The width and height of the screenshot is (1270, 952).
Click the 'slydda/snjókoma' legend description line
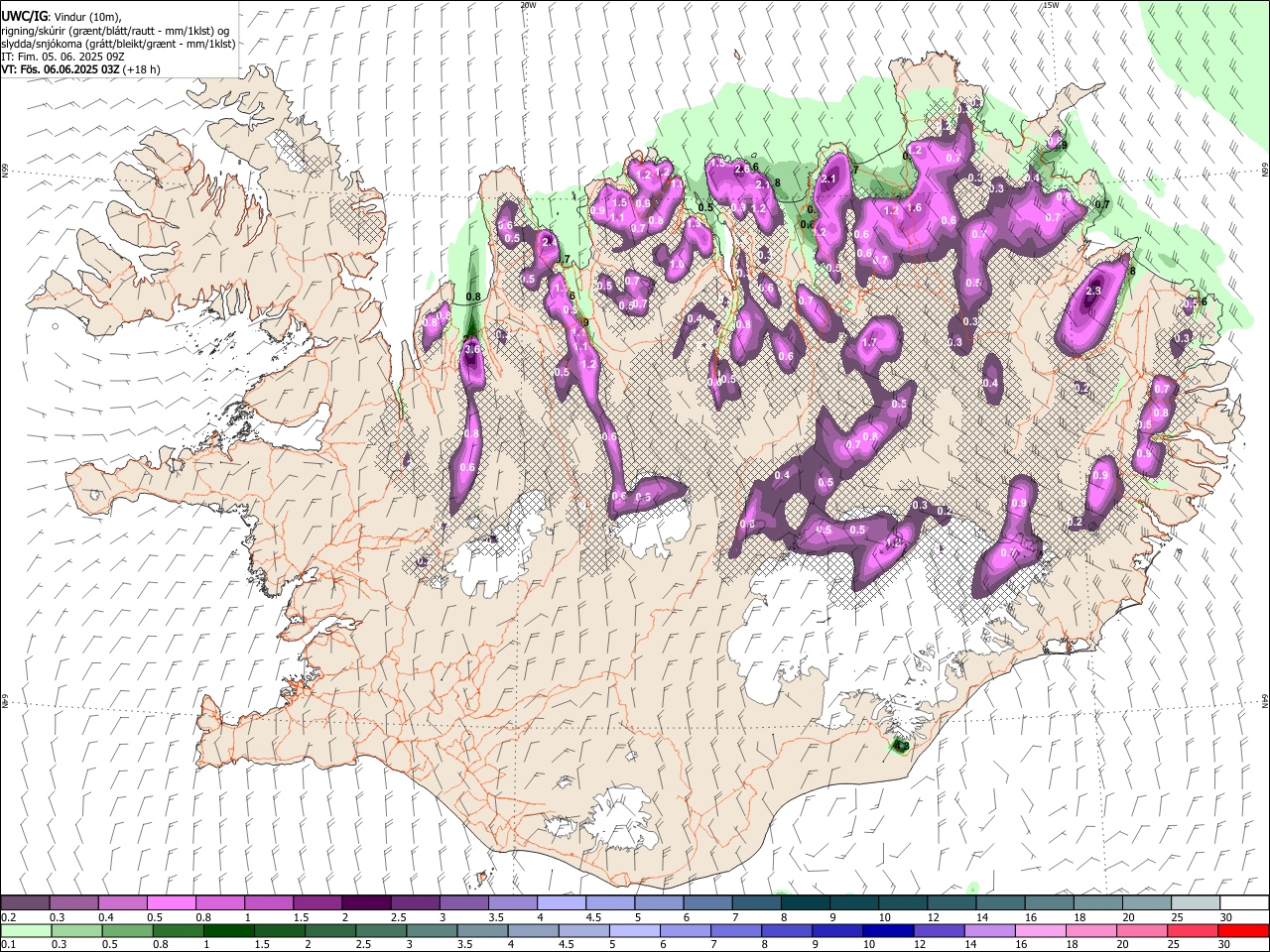tap(118, 44)
